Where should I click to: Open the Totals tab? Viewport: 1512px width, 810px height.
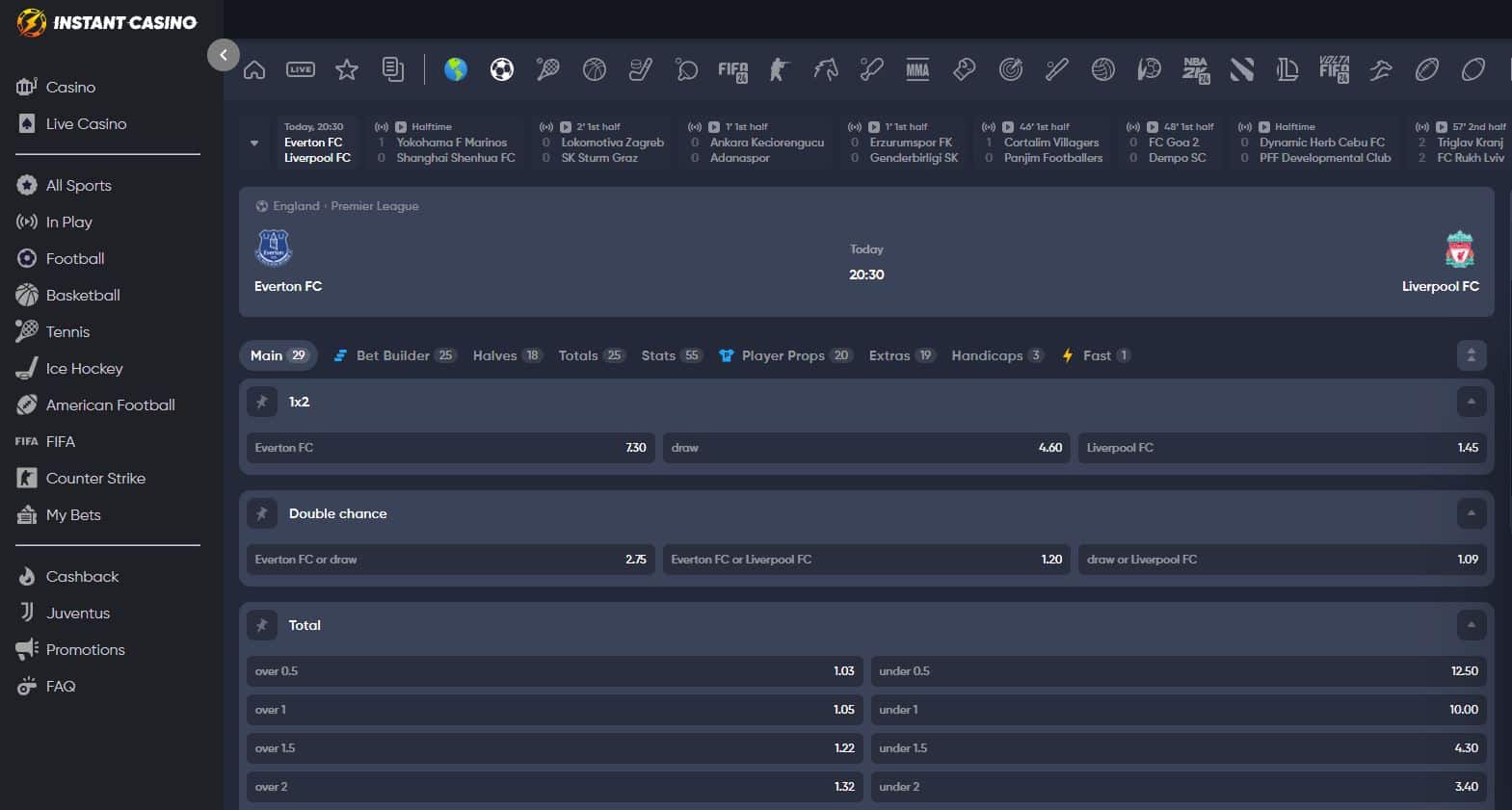click(x=592, y=355)
